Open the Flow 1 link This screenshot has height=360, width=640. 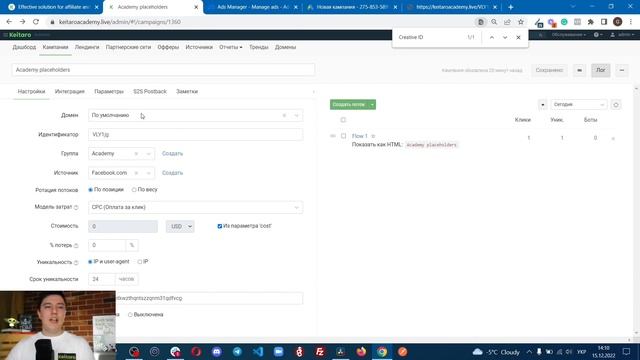click(360, 136)
